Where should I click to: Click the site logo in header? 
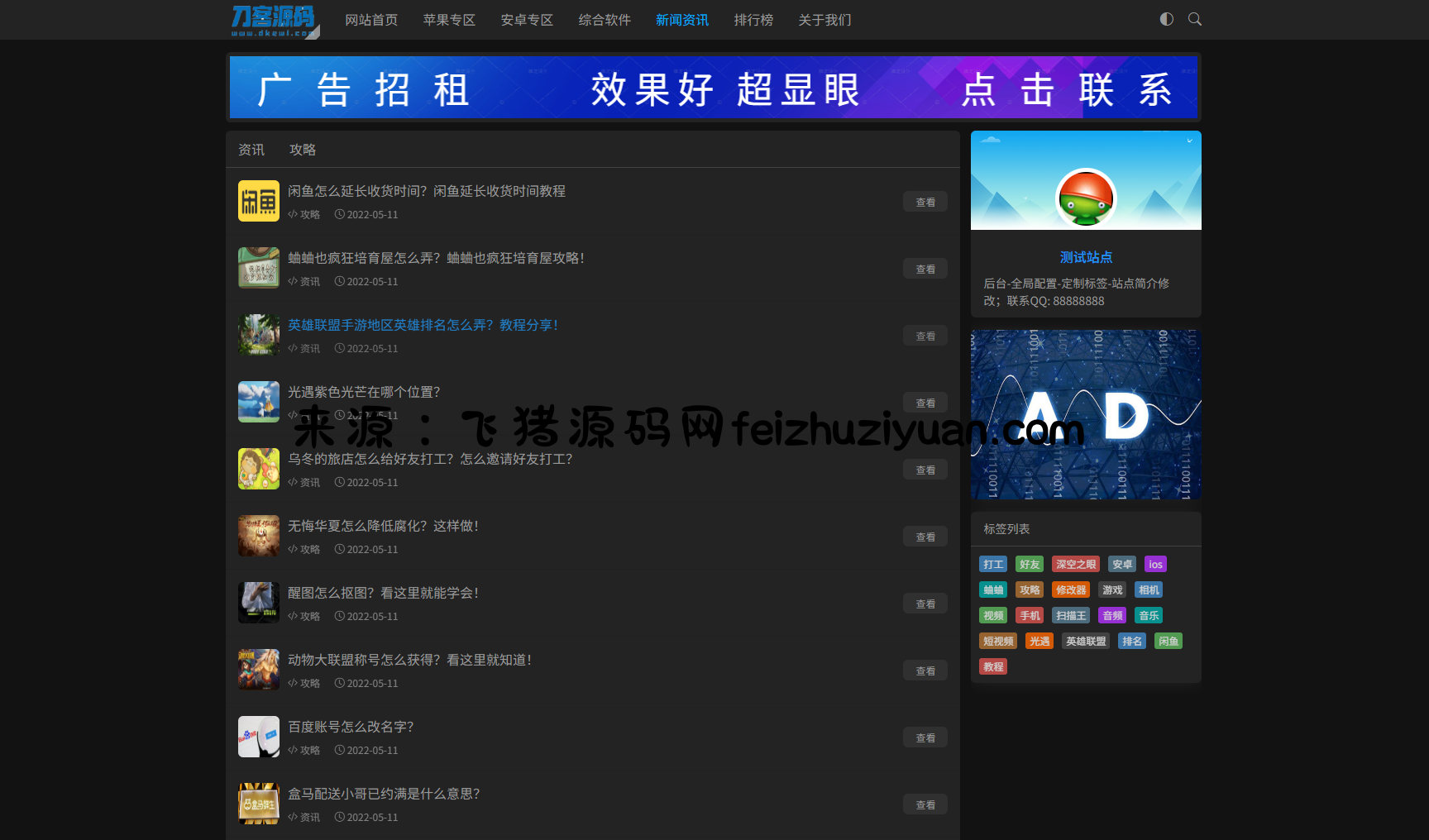[x=274, y=20]
